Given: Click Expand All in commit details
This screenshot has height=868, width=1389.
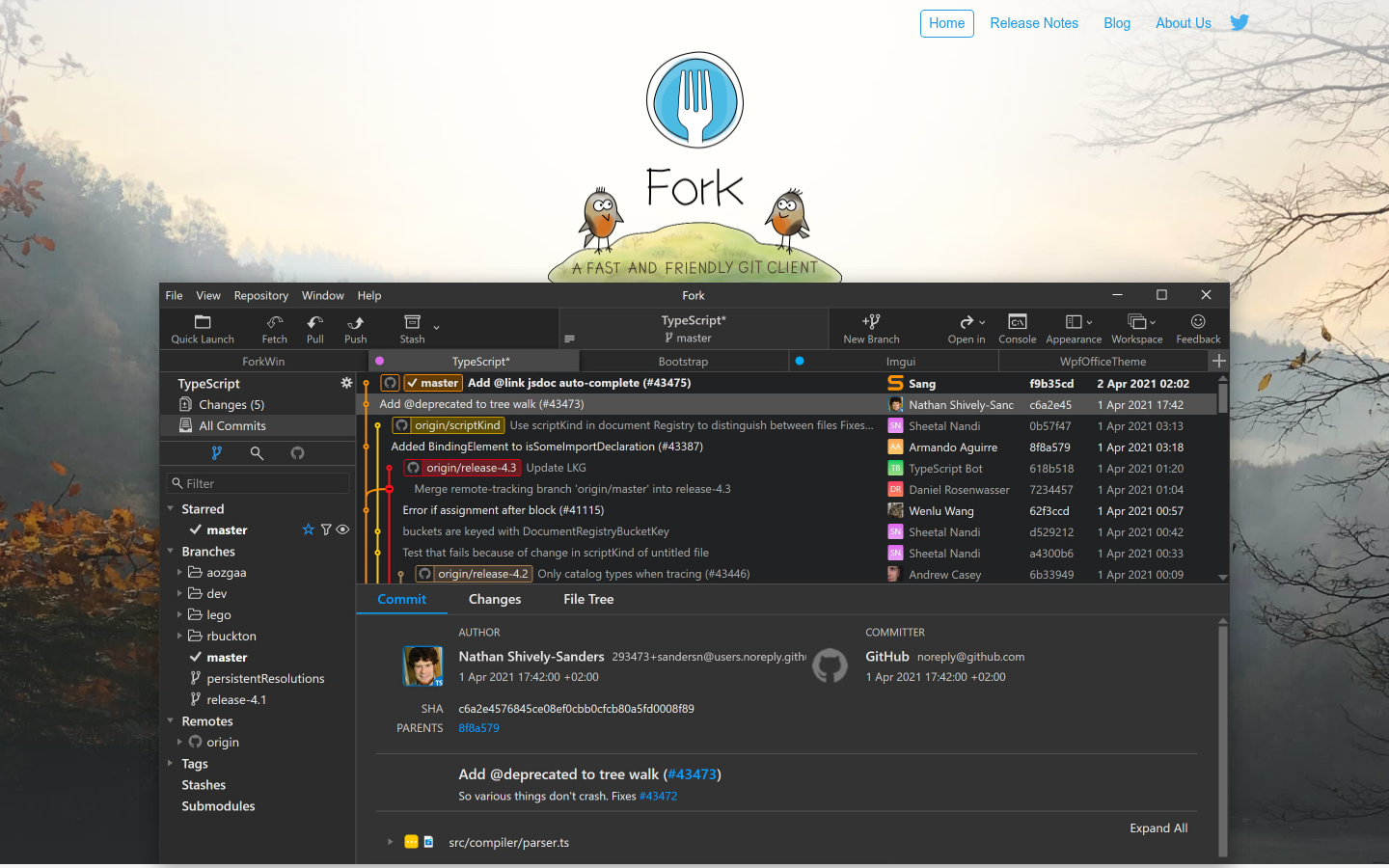Looking at the screenshot, I should click(1158, 827).
